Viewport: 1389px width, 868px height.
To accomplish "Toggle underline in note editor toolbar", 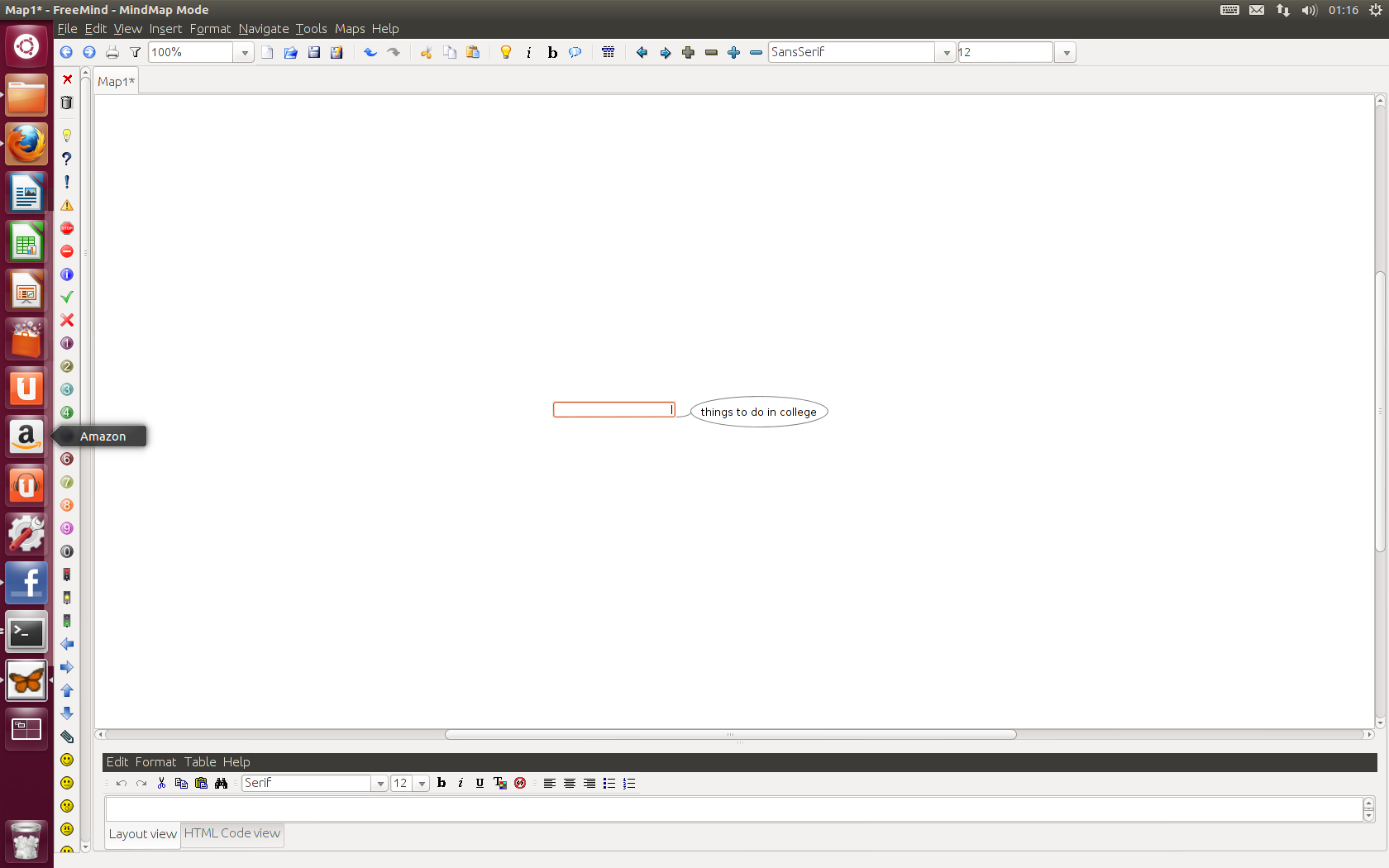I will coord(480,783).
